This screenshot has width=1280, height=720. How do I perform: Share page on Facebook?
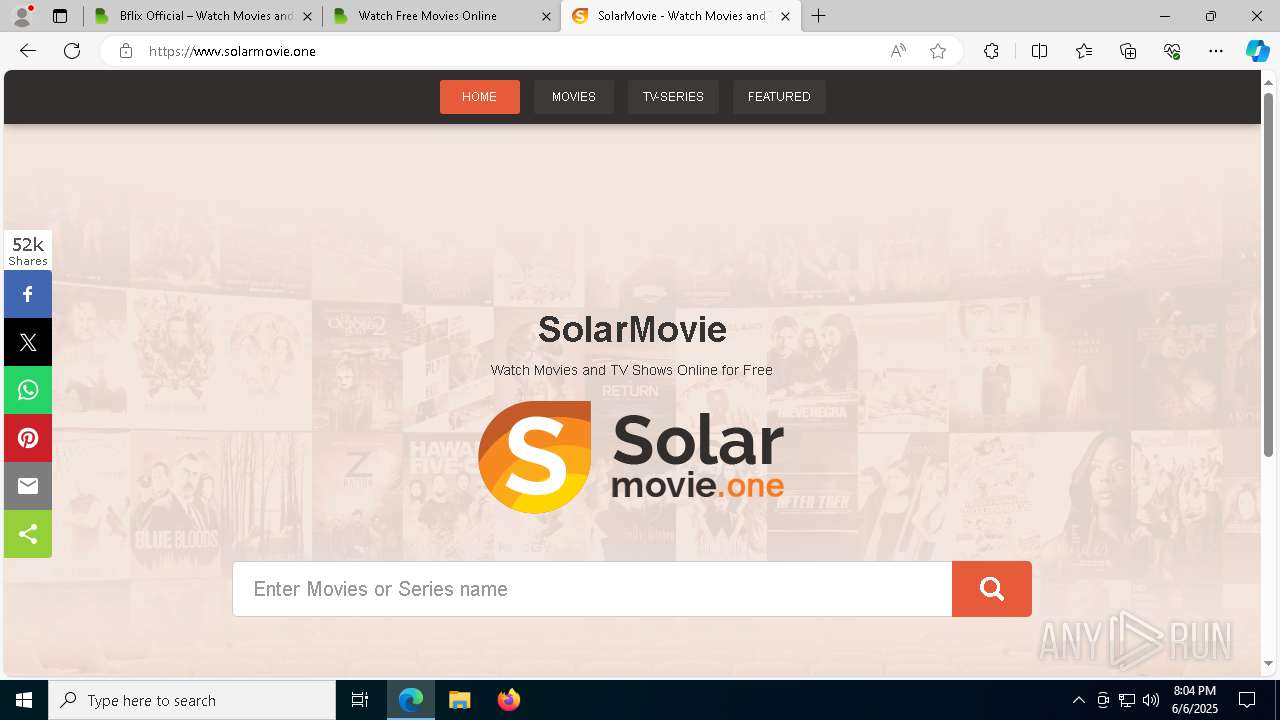pos(28,294)
